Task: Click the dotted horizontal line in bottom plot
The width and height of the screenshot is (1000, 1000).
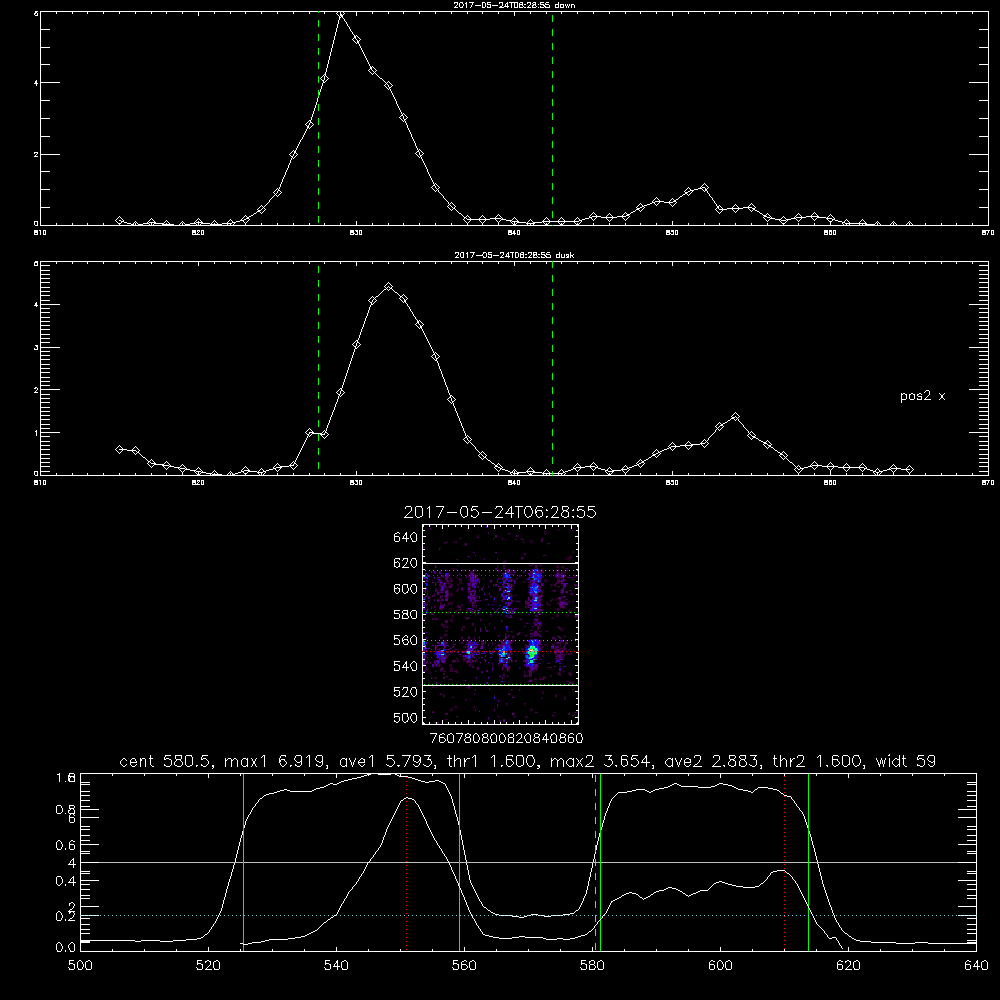Action: 528,916
